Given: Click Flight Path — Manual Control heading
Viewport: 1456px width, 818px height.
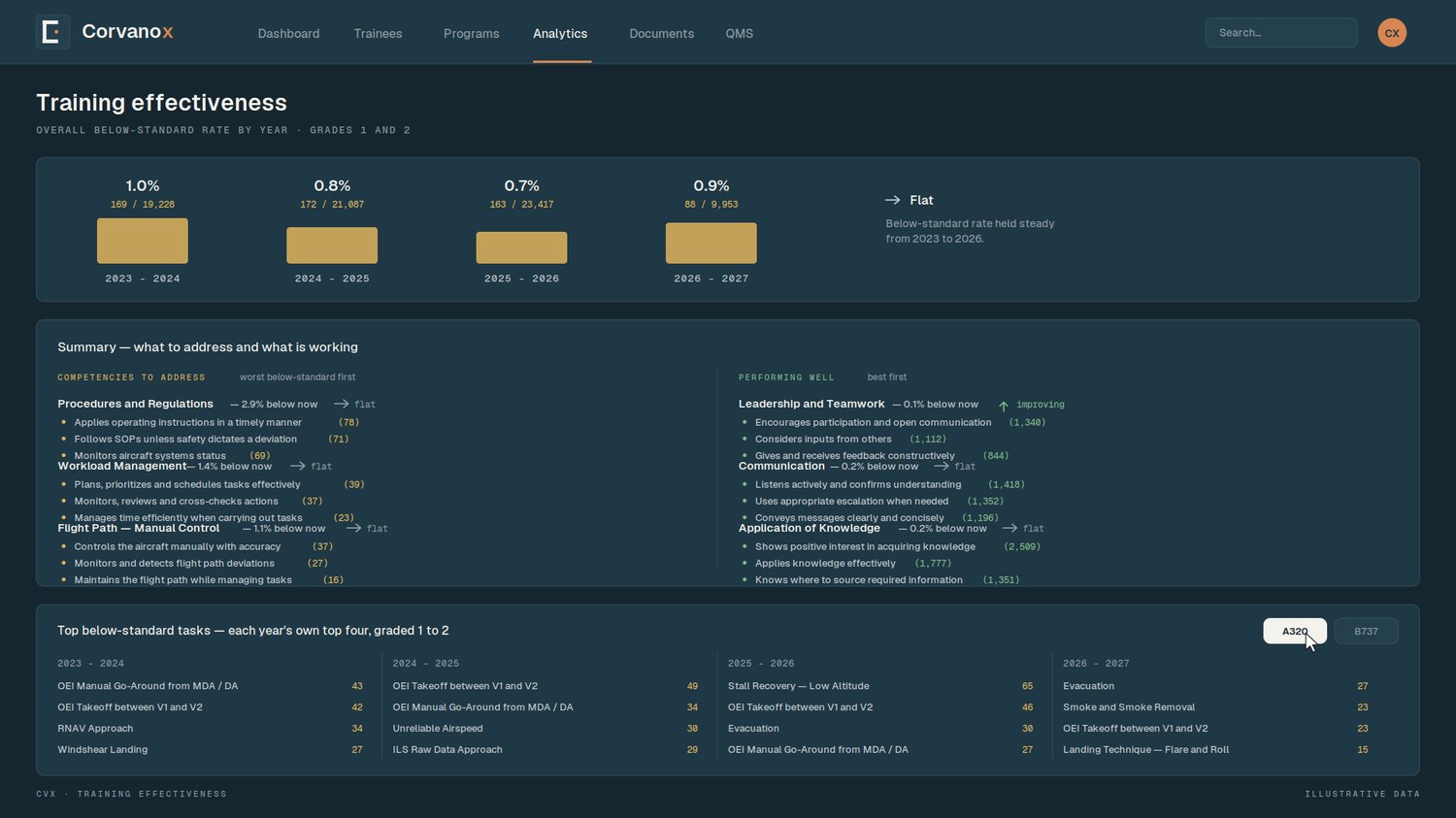Looking at the screenshot, I should [139, 528].
